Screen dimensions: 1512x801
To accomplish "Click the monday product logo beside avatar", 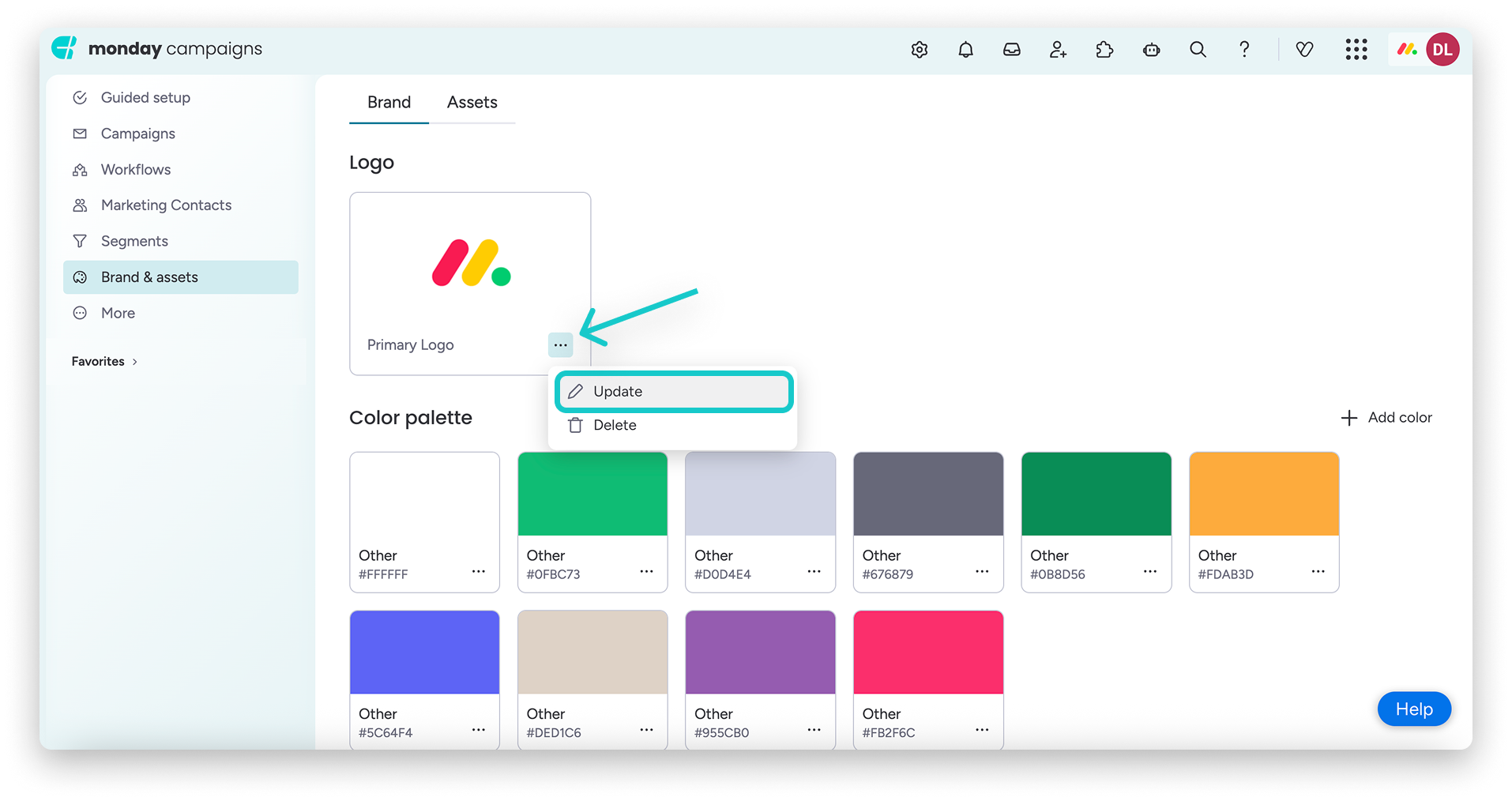I will coord(1407,50).
